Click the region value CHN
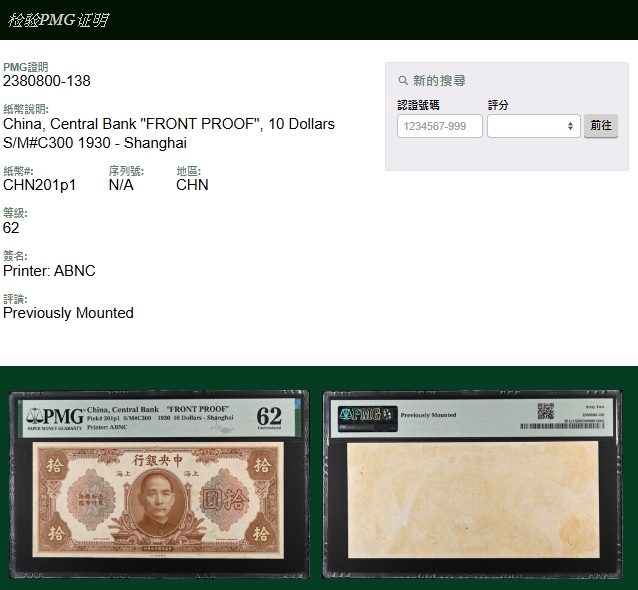The width and height of the screenshot is (638, 590). click(192, 185)
